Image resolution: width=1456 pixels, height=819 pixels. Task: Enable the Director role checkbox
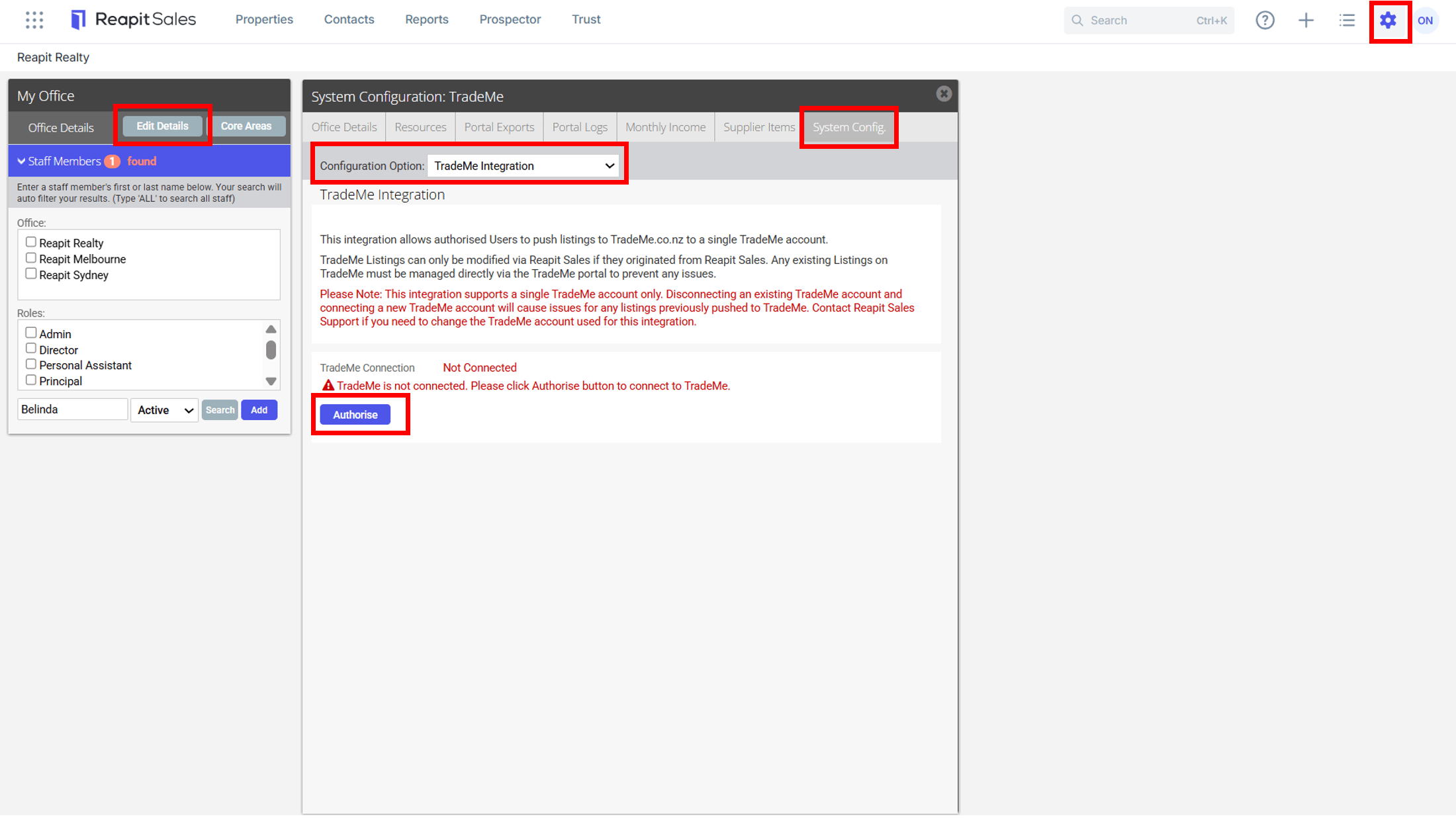[x=31, y=349]
